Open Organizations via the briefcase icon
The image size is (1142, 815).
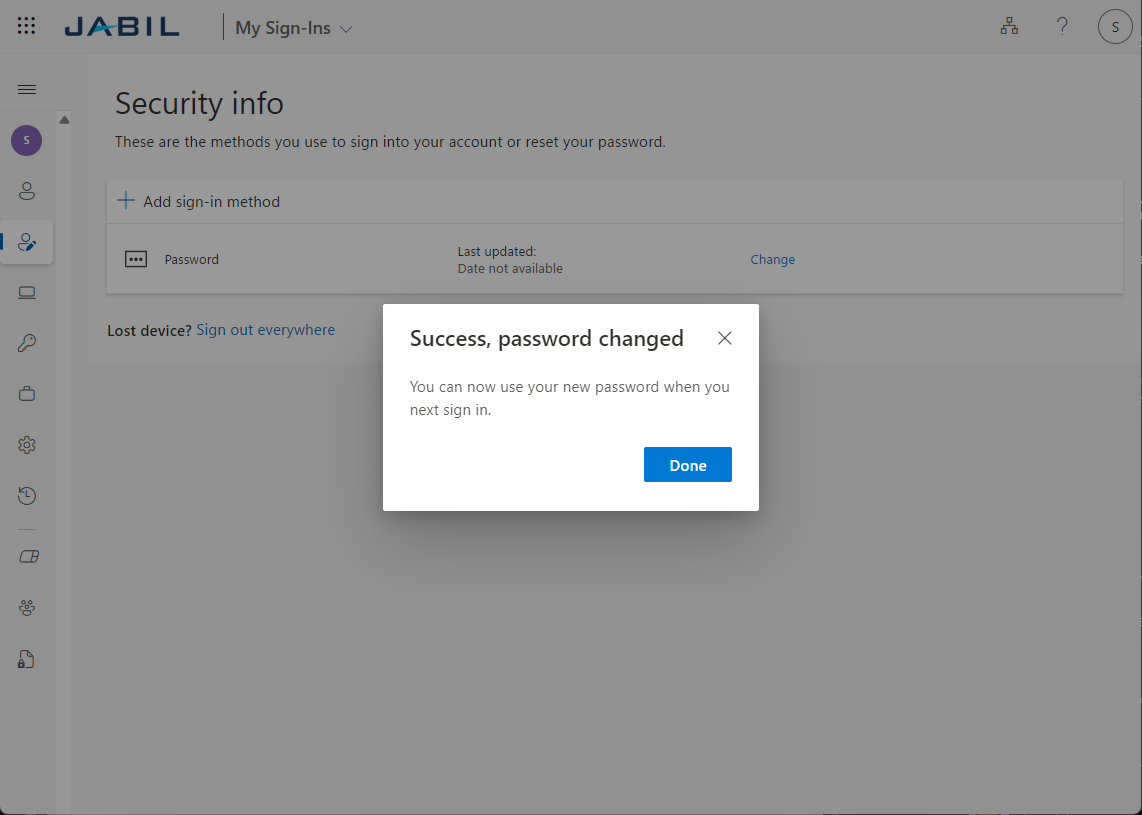(27, 394)
